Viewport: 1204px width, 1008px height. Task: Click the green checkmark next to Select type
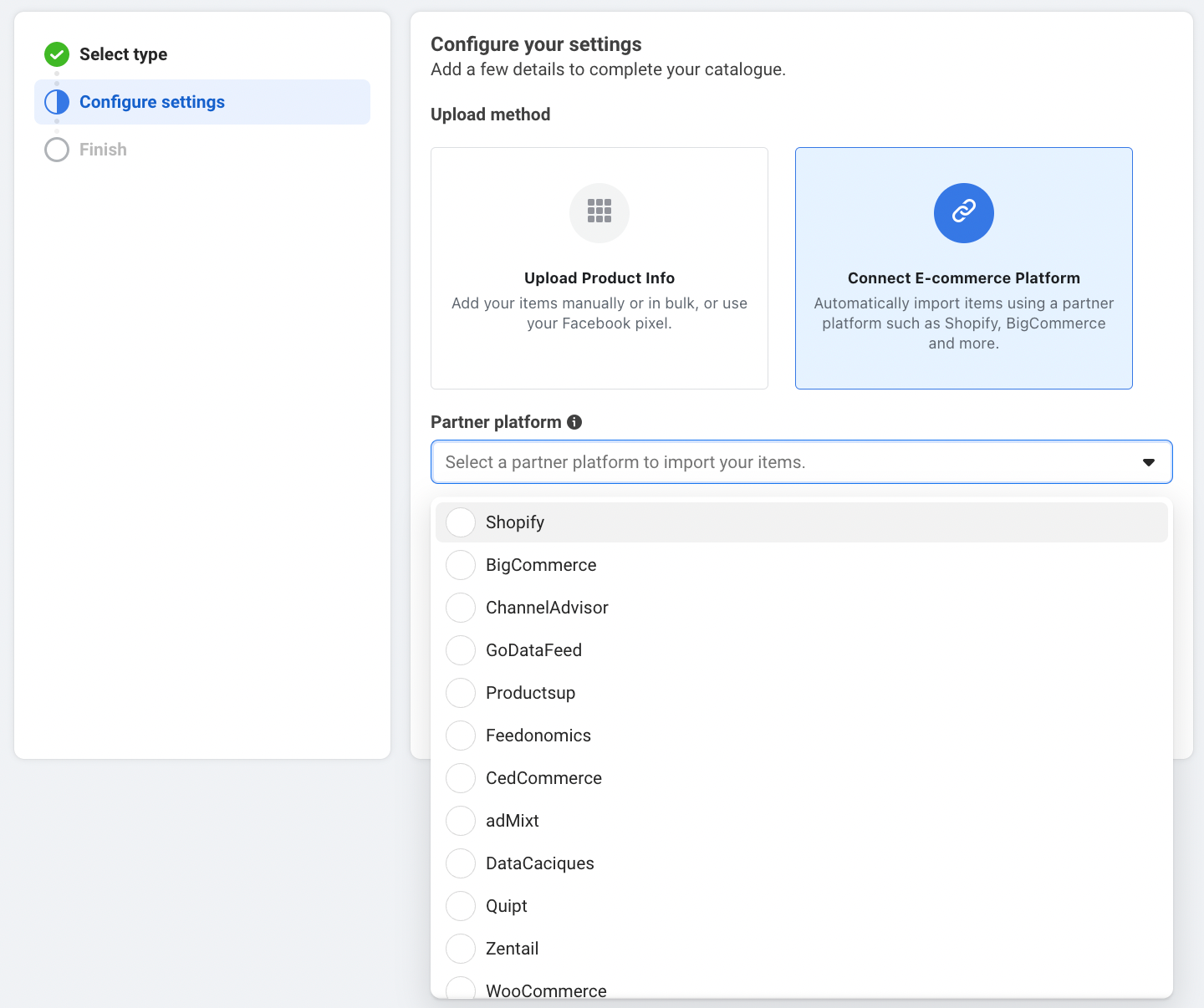[57, 54]
